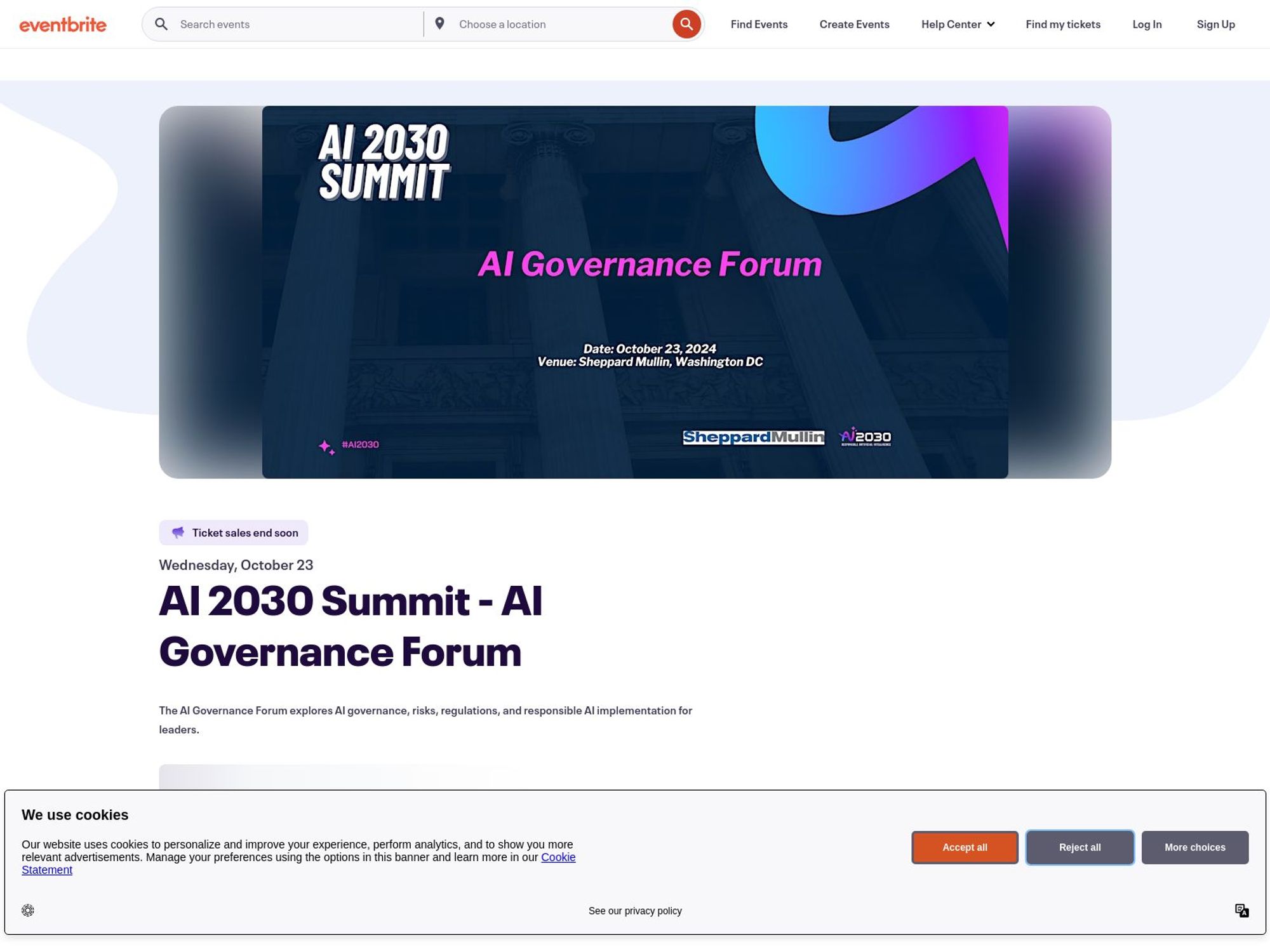Select the Find Events menu item
The image size is (1270, 952).
(759, 24)
